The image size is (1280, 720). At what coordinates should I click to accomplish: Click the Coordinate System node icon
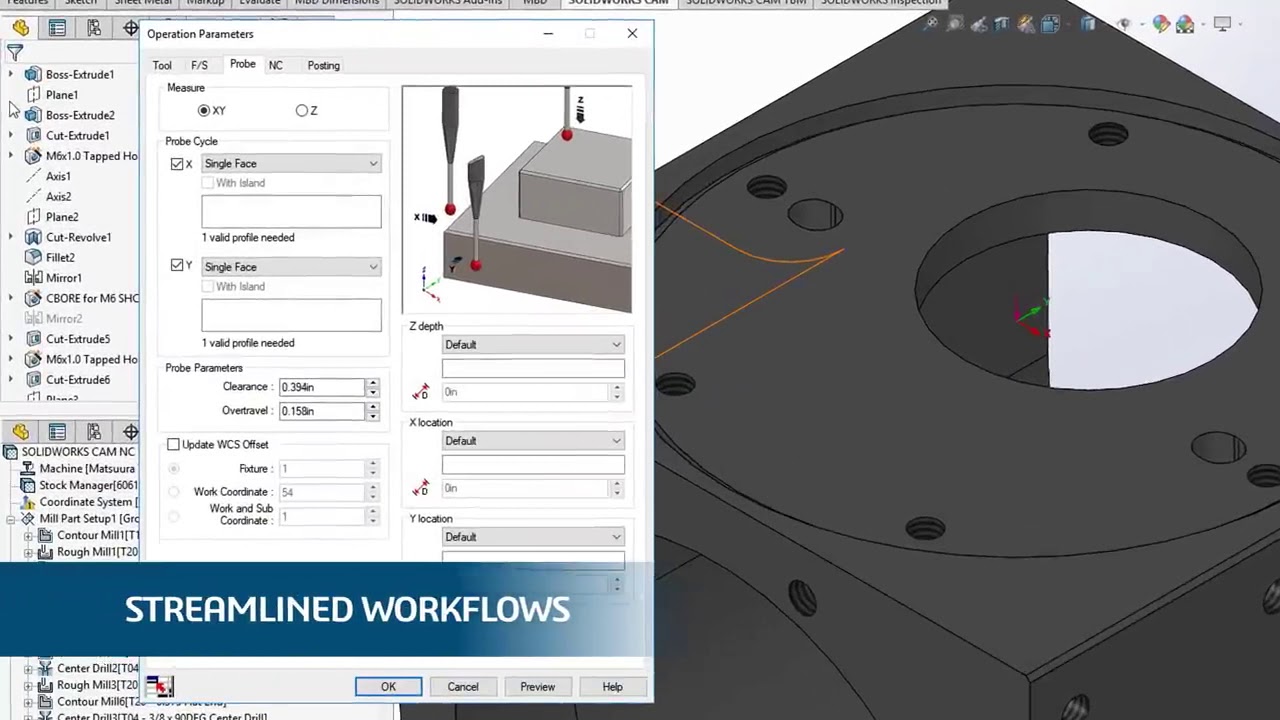click(x=28, y=502)
